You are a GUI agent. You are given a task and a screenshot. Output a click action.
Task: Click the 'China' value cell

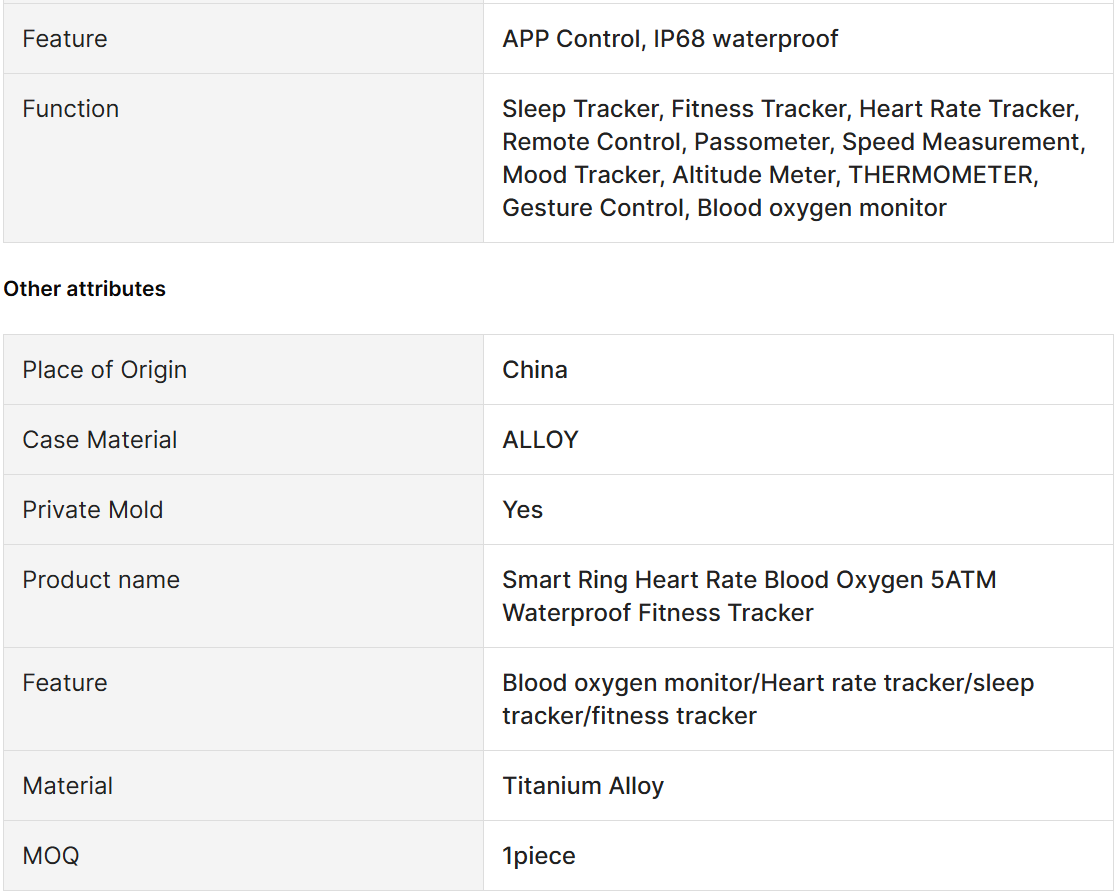click(x=799, y=370)
